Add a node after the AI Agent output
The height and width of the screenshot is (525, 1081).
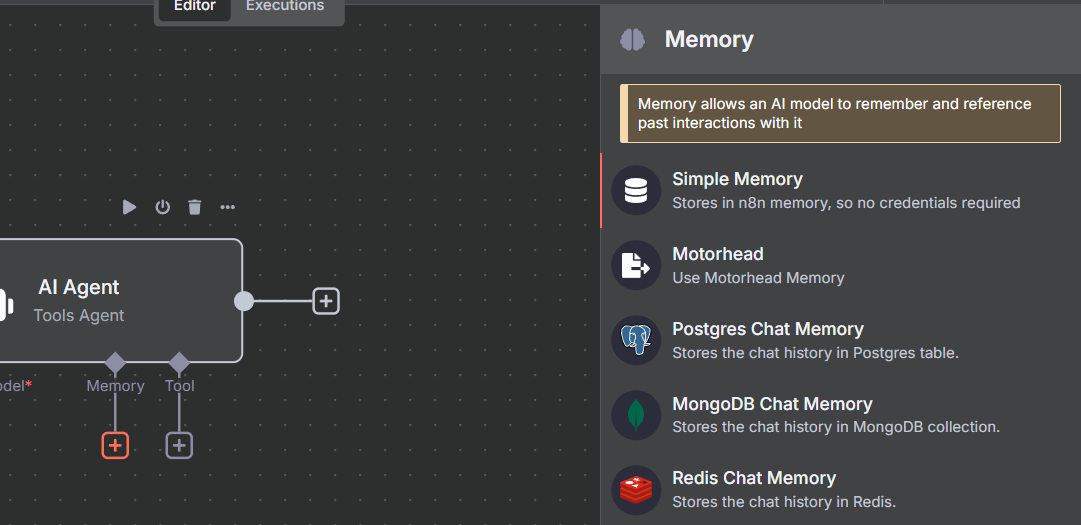[326, 301]
